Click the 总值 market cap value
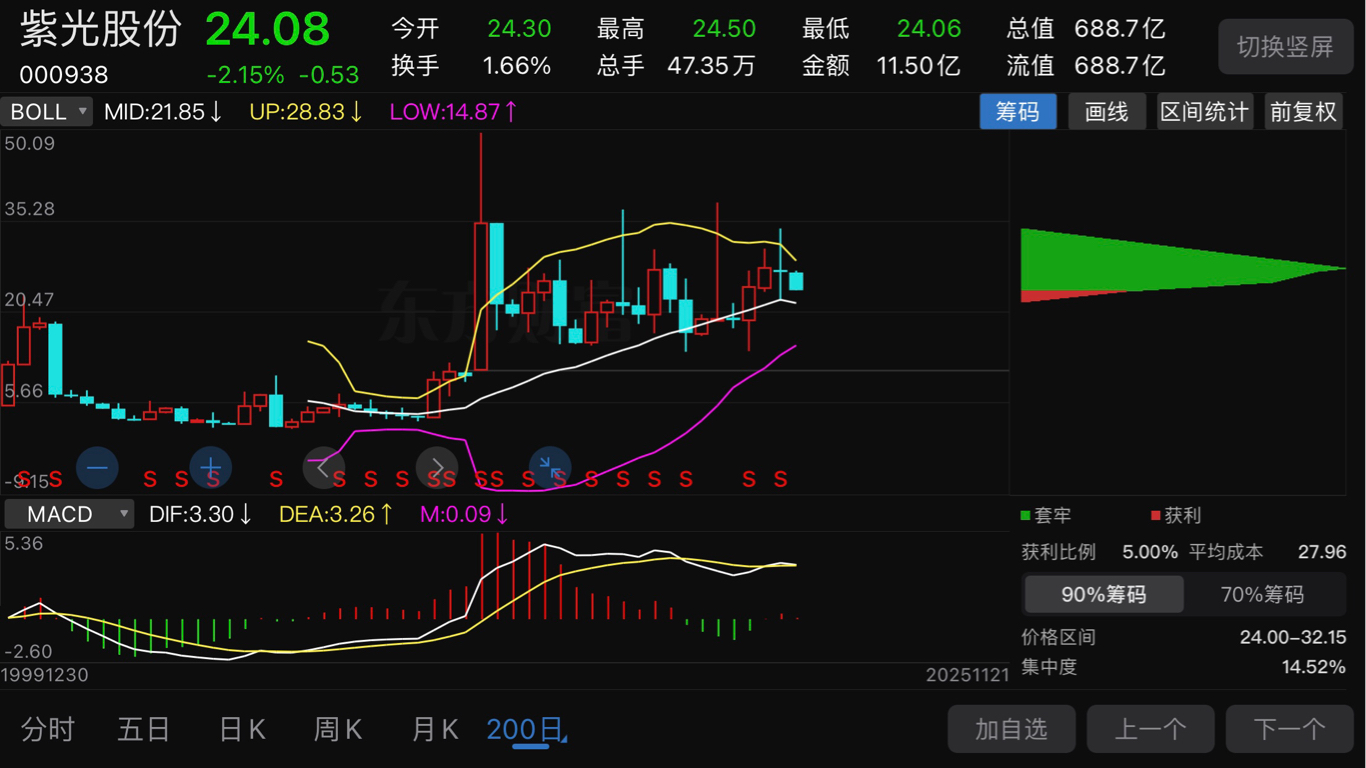This screenshot has height=768, width=1366. pyautogui.click(x=1120, y=30)
